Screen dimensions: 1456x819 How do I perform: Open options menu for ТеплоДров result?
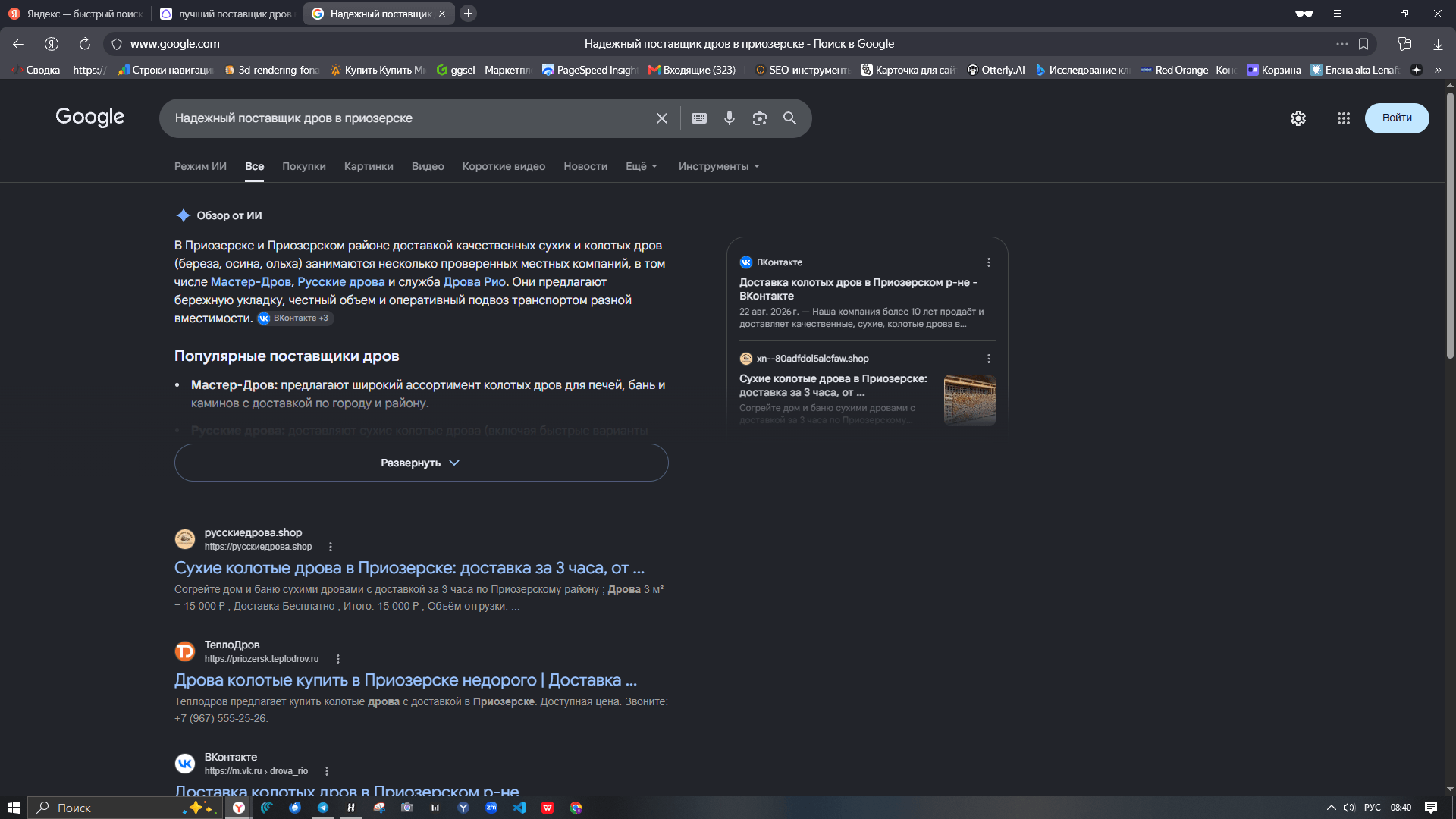[338, 659]
